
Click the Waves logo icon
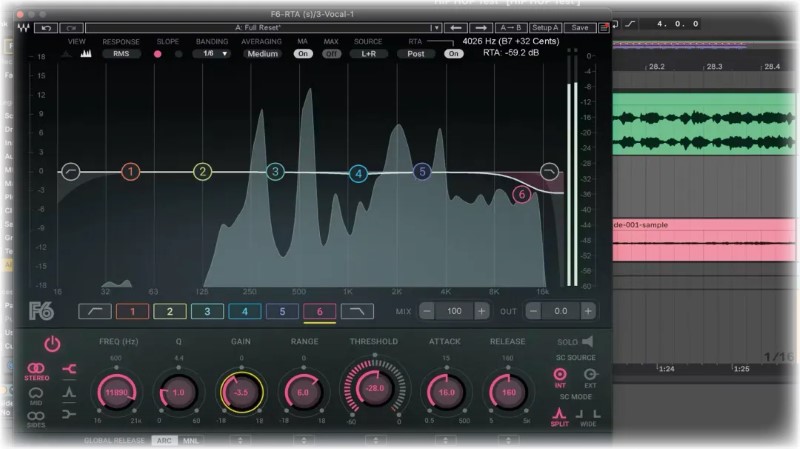point(23,28)
